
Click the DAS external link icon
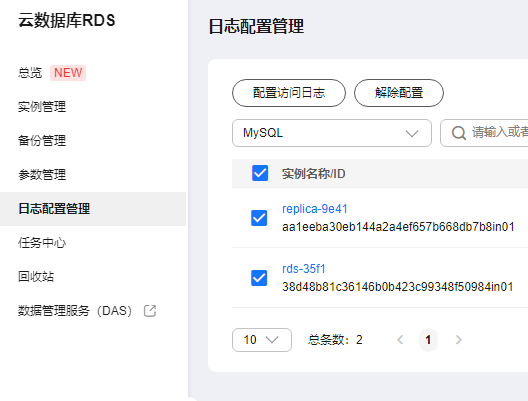point(150,311)
